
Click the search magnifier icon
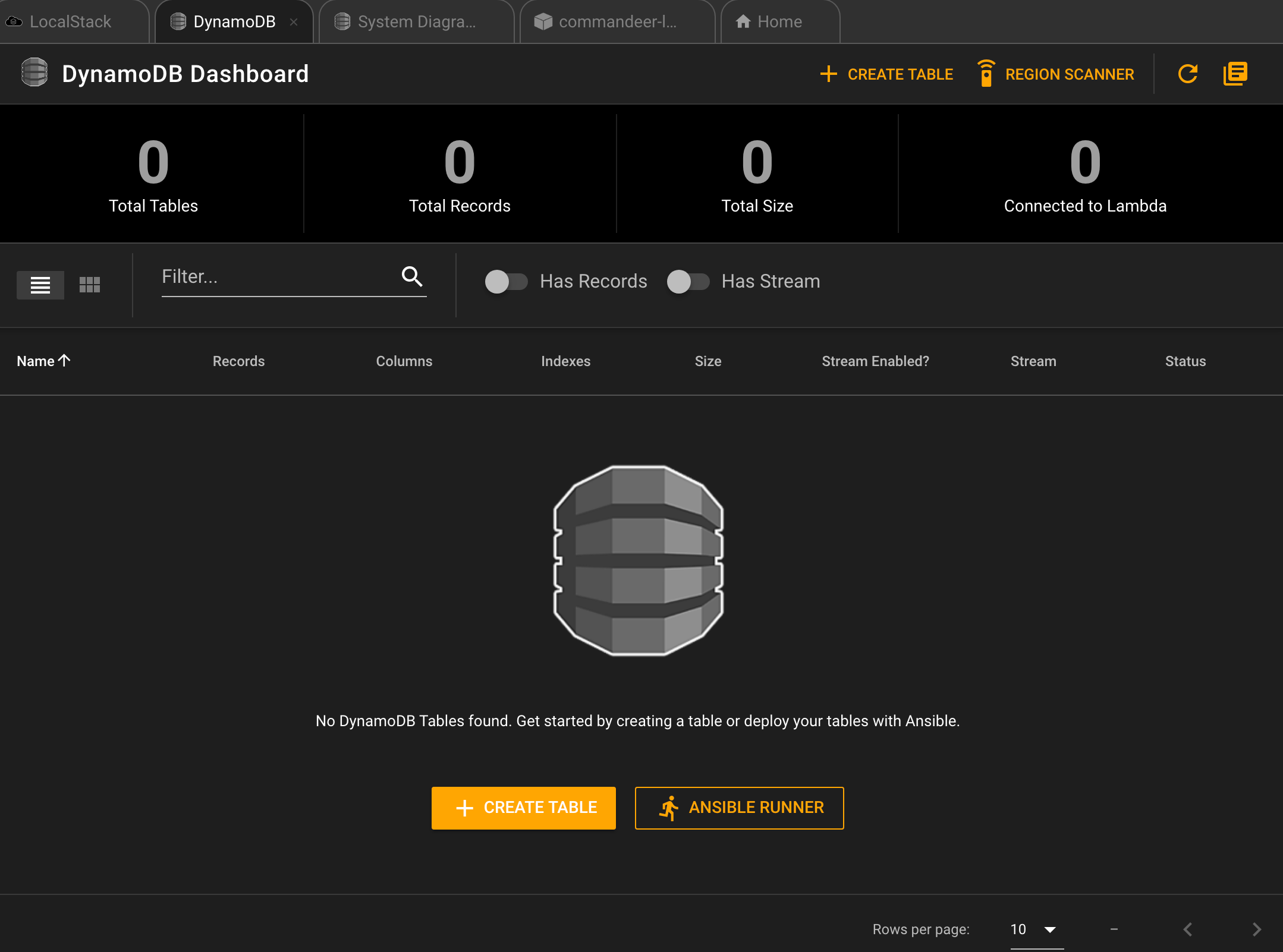click(x=412, y=276)
